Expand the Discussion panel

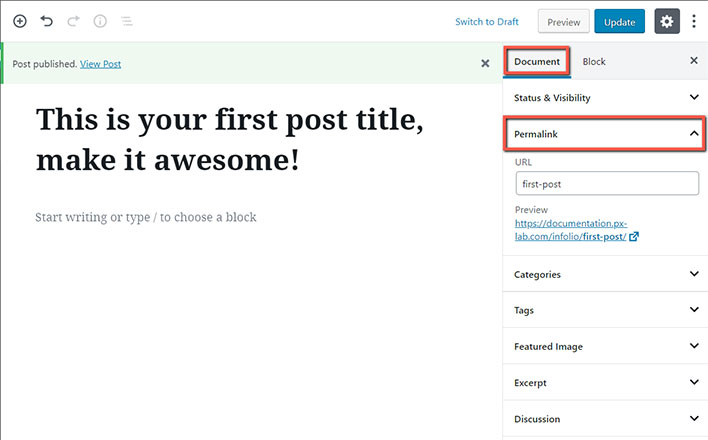click(605, 418)
